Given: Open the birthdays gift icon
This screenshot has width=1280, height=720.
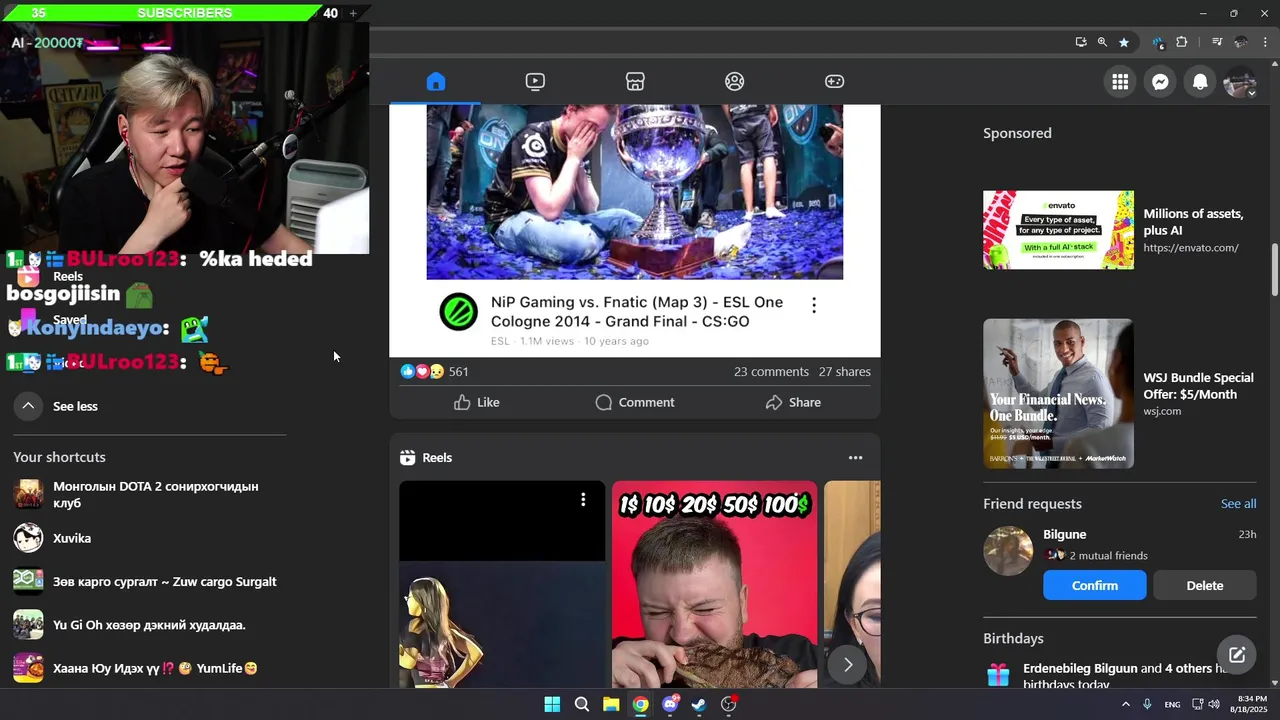Looking at the screenshot, I should pyautogui.click(x=998, y=675).
